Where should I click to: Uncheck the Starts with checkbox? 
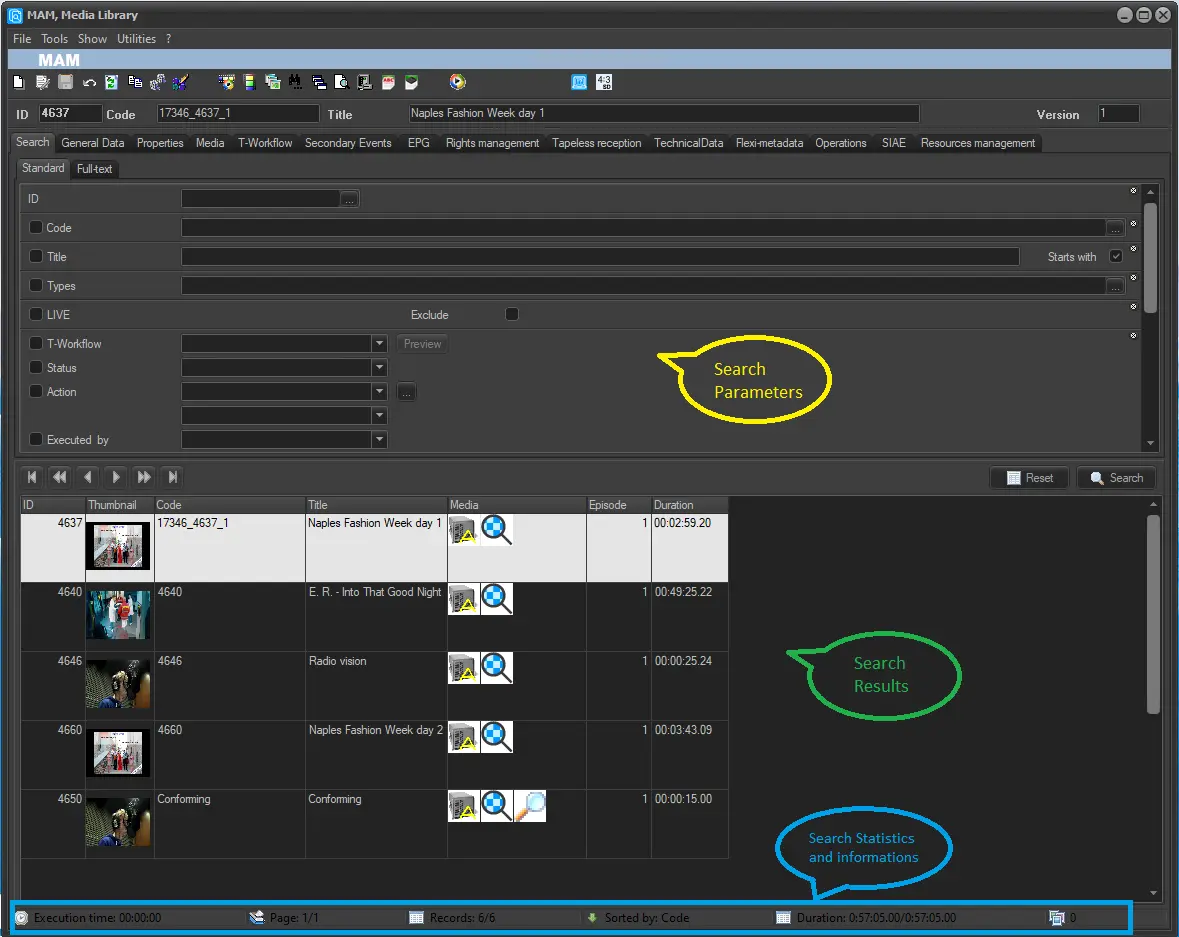1116,256
